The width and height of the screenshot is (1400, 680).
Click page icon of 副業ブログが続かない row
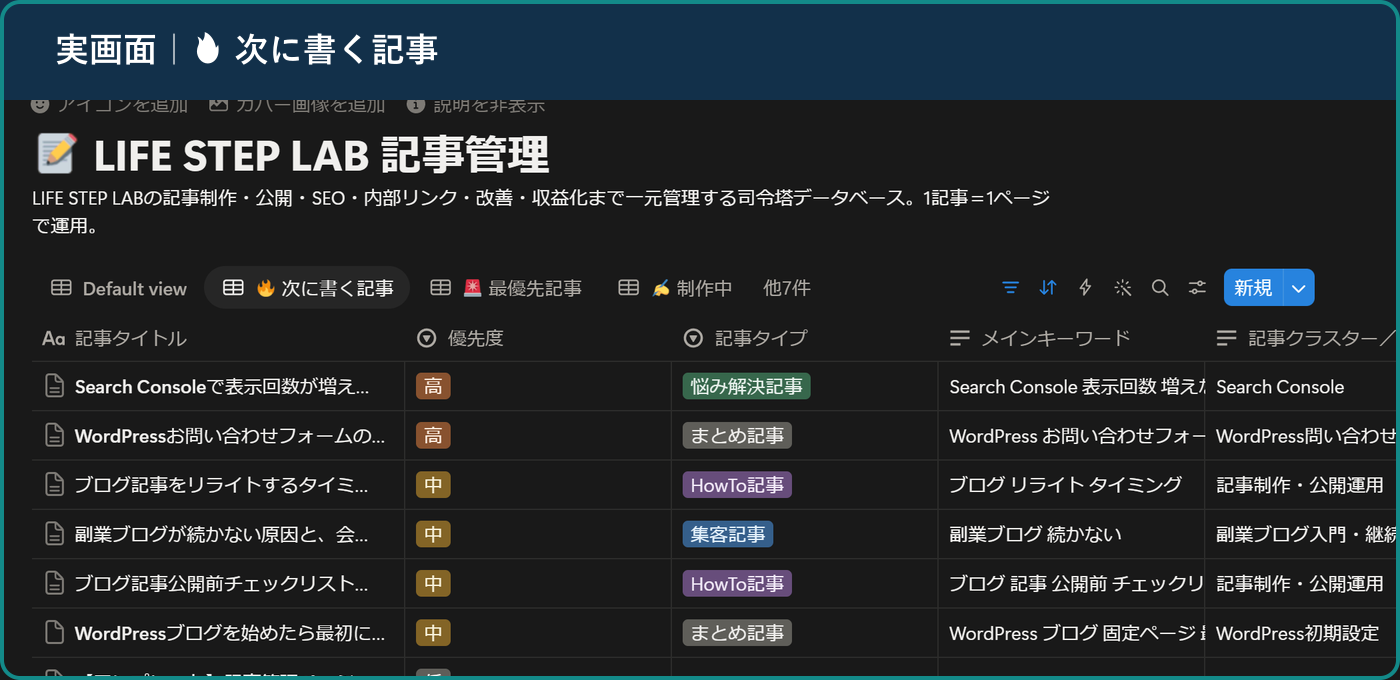[x=55, y=535]
